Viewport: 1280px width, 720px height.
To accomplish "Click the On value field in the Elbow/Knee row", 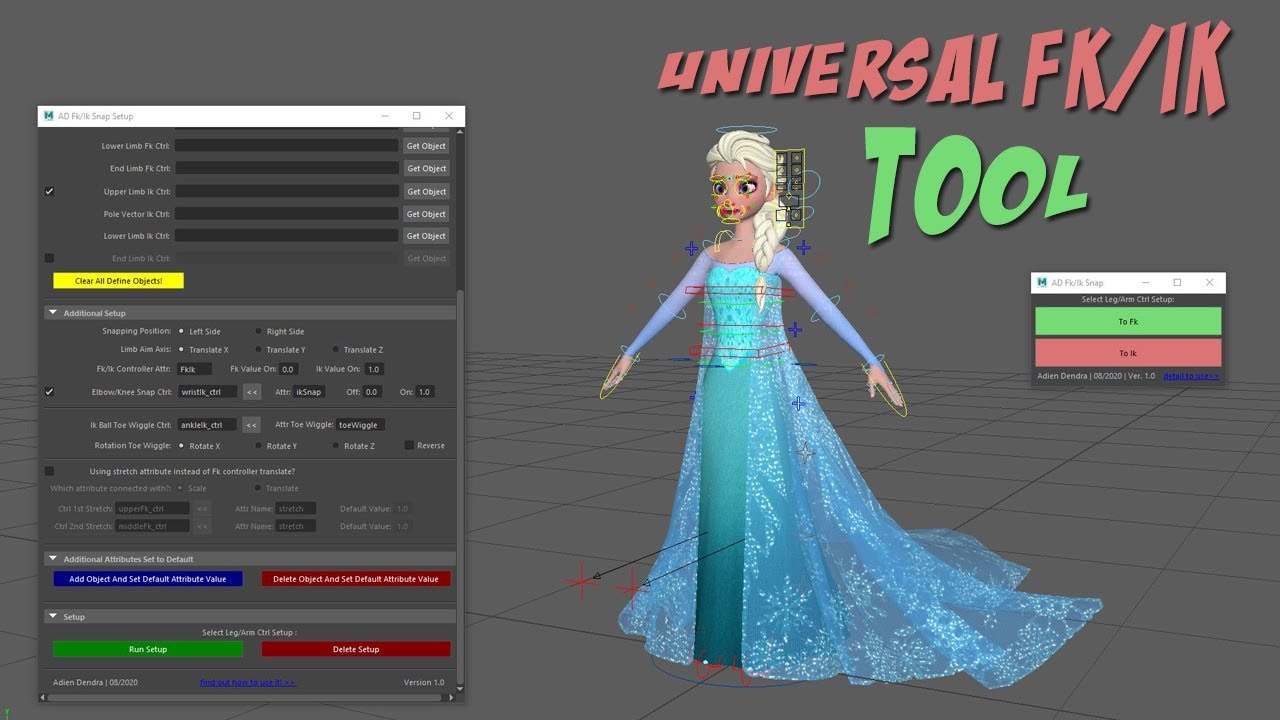I will (425, 392).
